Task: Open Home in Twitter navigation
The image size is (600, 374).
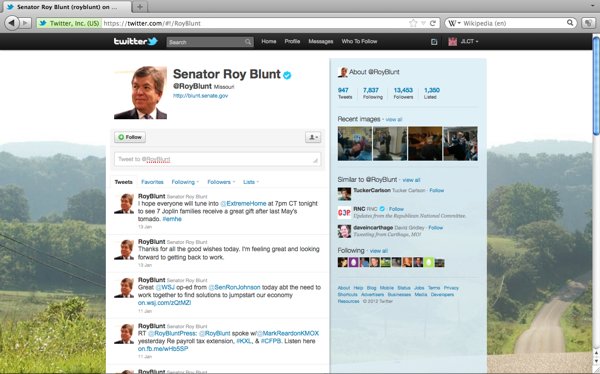Action: [269, 41]
